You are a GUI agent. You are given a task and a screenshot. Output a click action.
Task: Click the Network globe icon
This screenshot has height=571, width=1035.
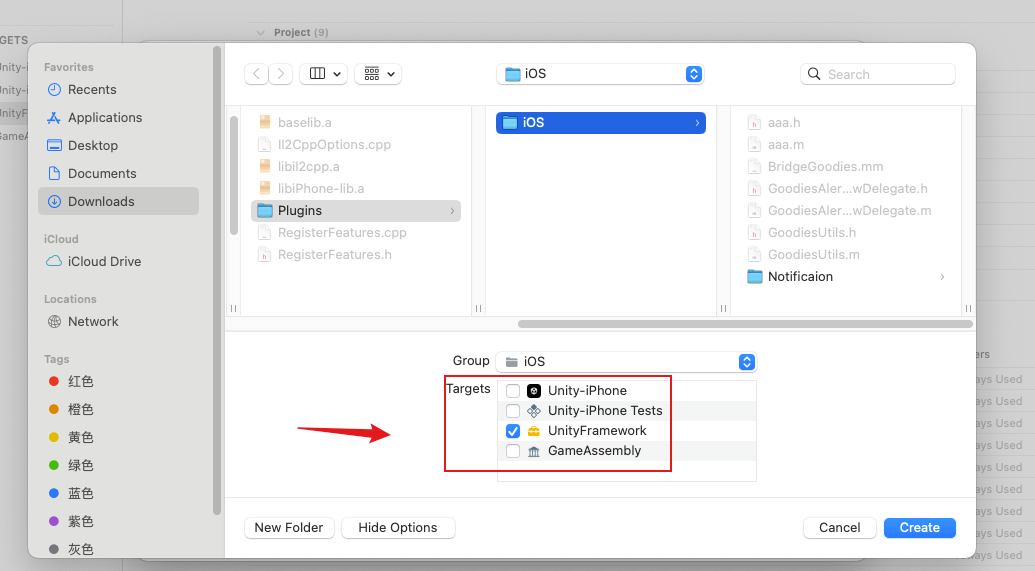(54, 321)
